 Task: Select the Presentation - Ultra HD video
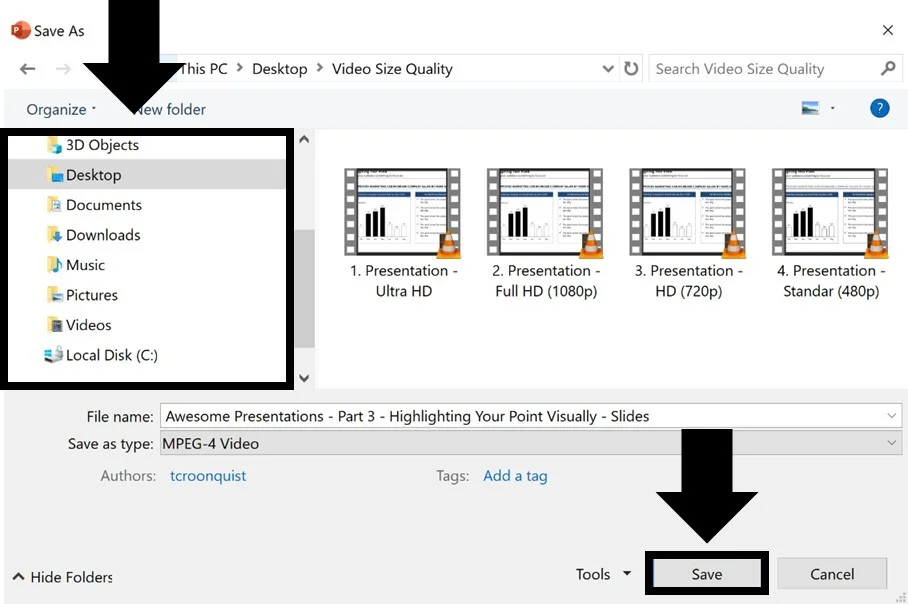pyautogui.click(x=403, y=234)
